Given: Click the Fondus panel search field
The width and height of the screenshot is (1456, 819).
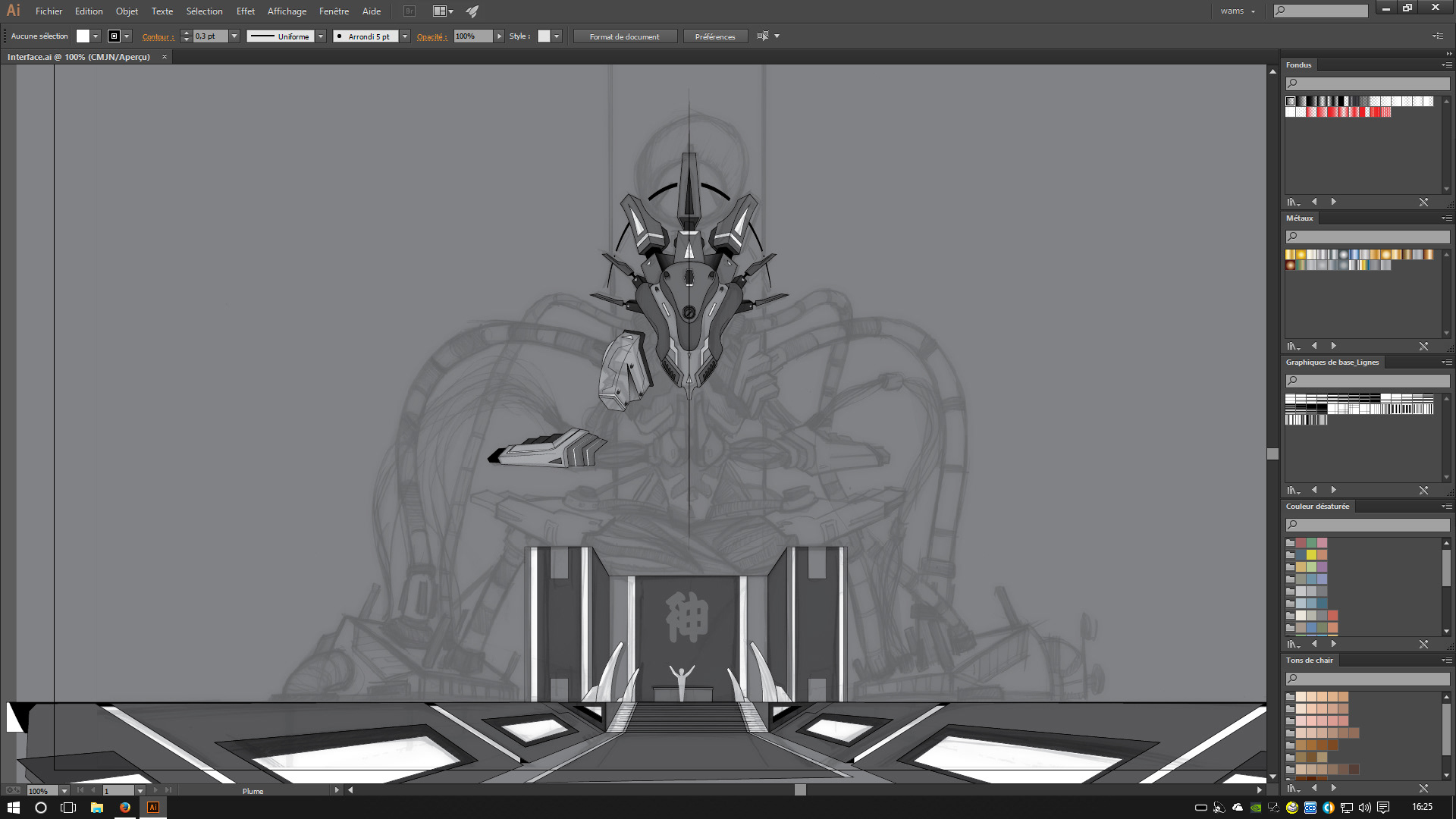Looking at the screenshot, I should pos(1373,83).
